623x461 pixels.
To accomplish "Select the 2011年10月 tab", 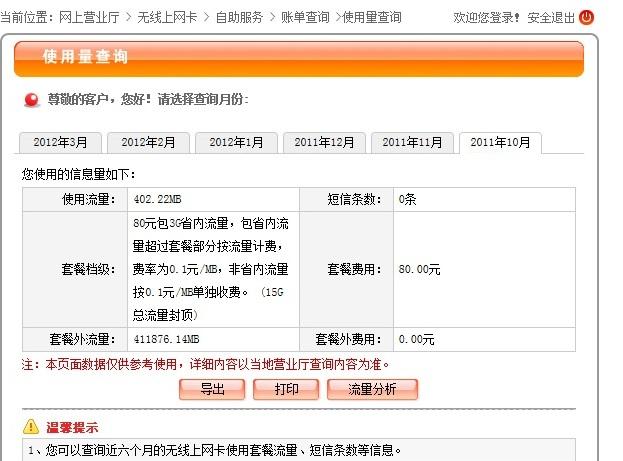I will 500,142.
